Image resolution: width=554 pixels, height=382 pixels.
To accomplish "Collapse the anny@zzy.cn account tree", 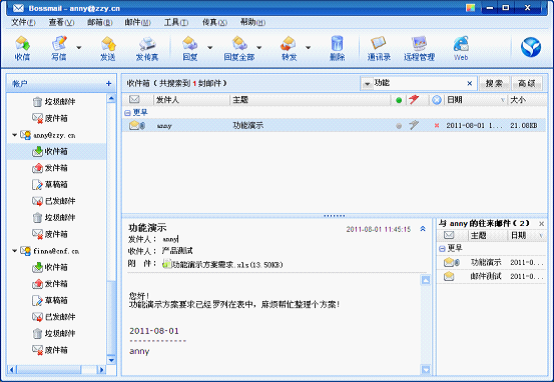I will click(14, 135).
